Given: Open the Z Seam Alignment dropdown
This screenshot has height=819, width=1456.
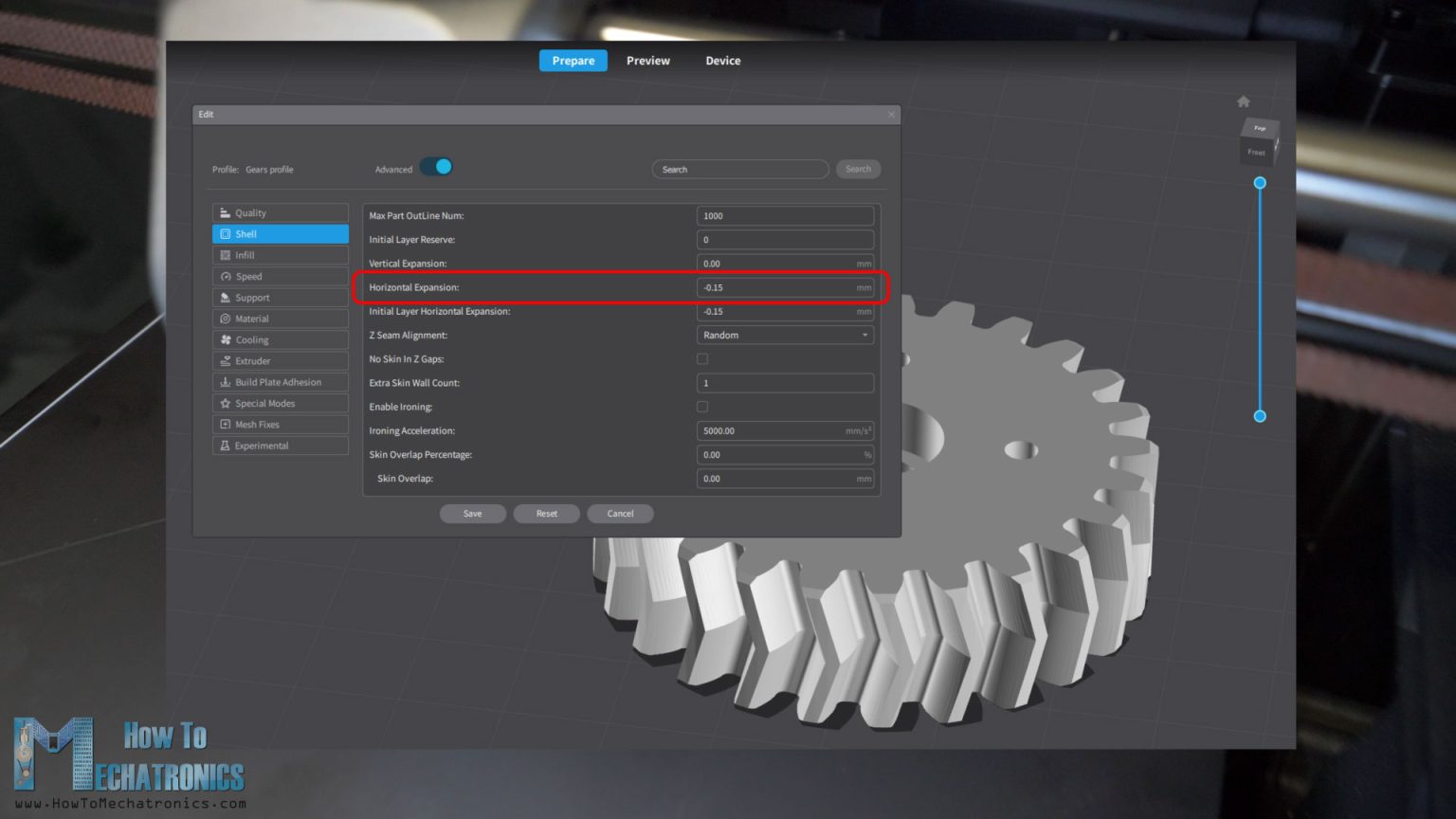Looking at the screenshot, I should 785,335.
